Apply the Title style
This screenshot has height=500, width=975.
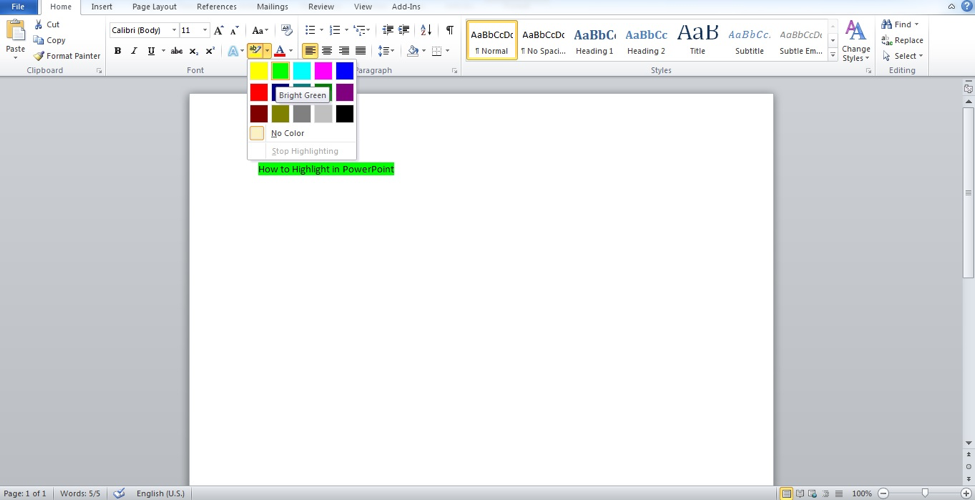[697, 40]
